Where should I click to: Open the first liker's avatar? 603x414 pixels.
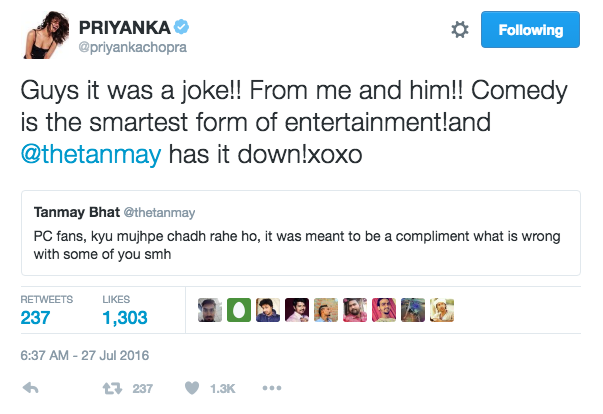pyautogui.click(x=209, y=311)
